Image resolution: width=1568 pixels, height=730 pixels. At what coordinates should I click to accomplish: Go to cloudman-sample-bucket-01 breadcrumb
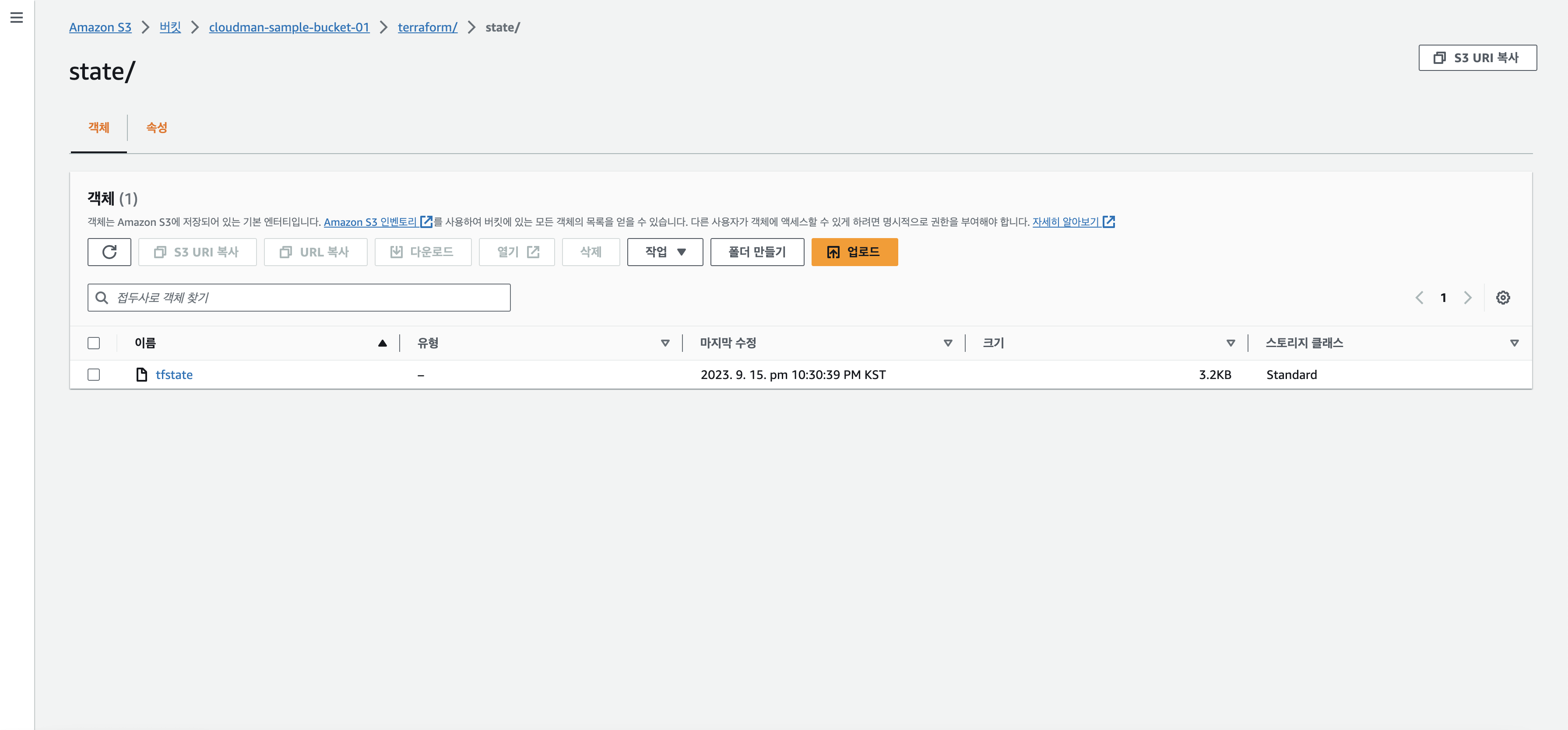(289, 28)
